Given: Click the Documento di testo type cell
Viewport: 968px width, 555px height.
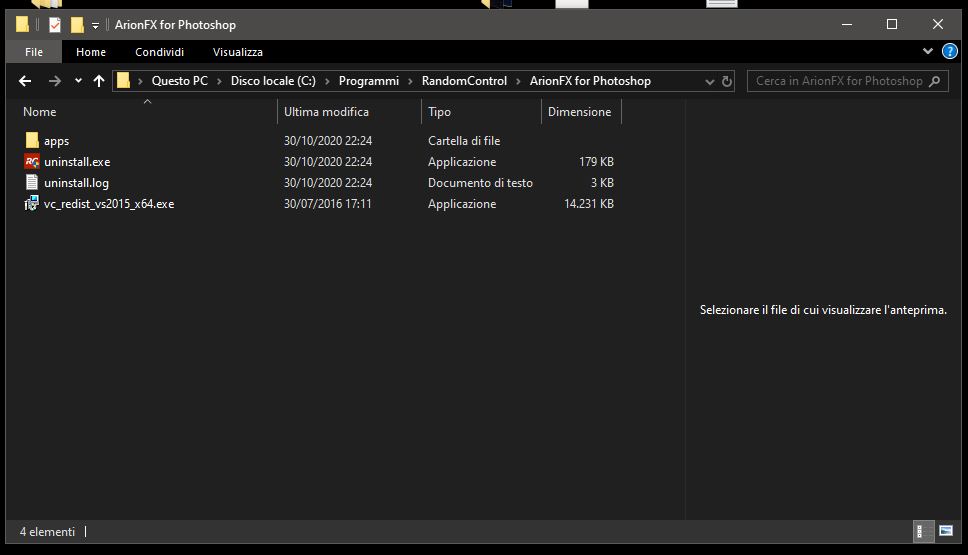Looking at the screenshot, I should click(480, 183).
